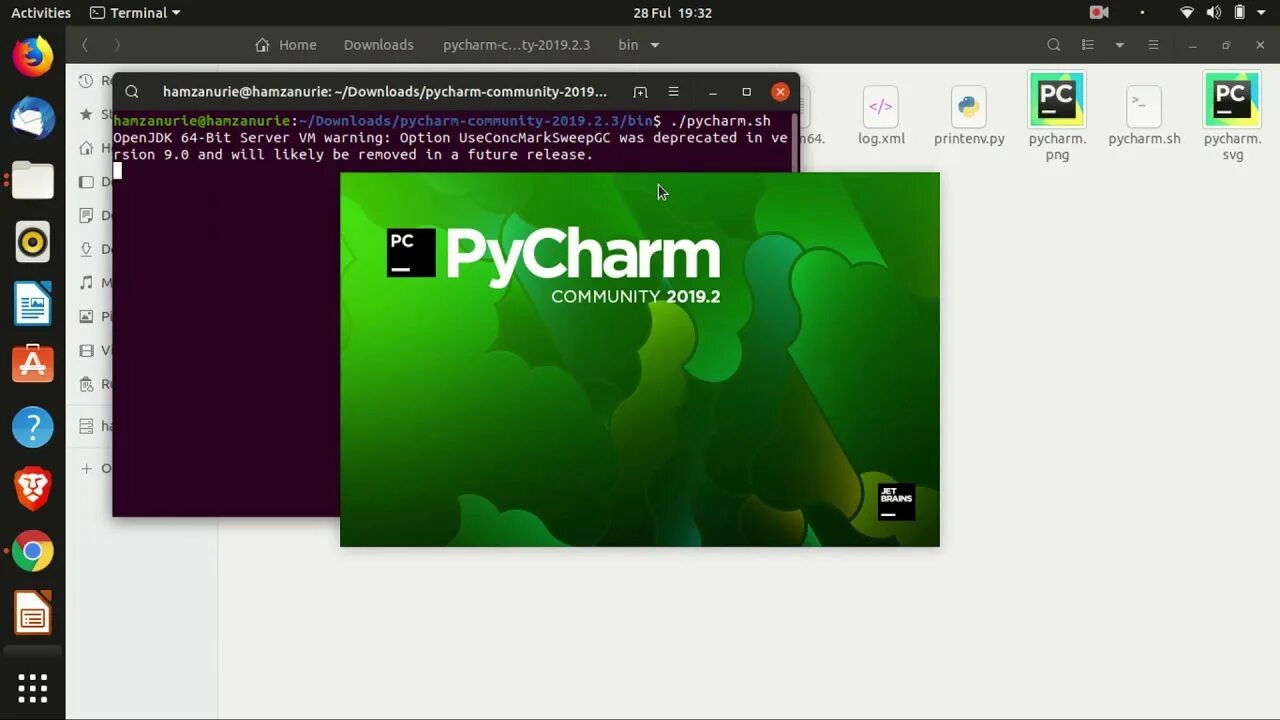Viewport: 1280px width, 720px height.
Task: Go back in the Files window
Action: click(x=85, y=45)
